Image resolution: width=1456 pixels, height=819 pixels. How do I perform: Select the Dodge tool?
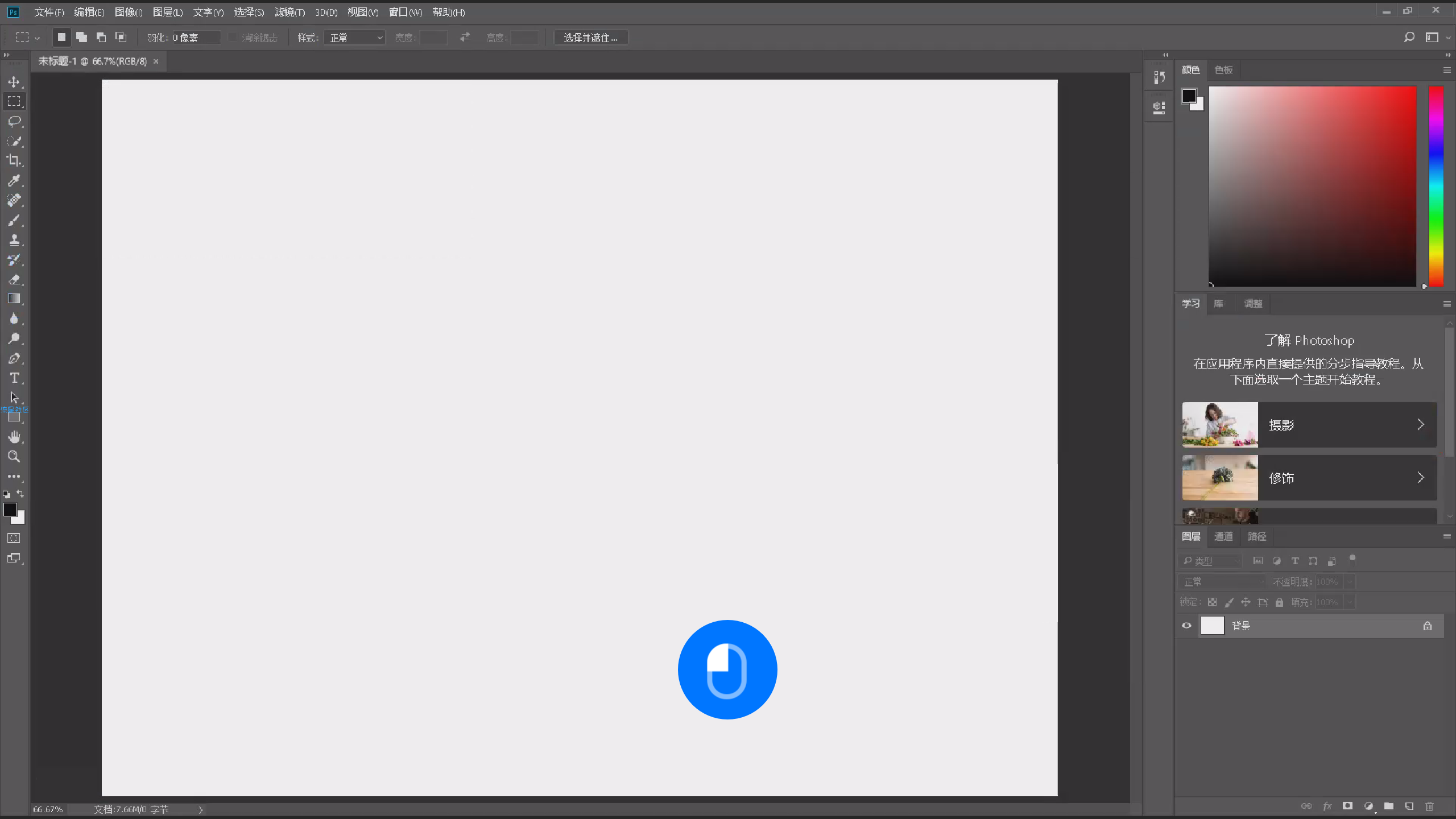click(x=14, y=338)
